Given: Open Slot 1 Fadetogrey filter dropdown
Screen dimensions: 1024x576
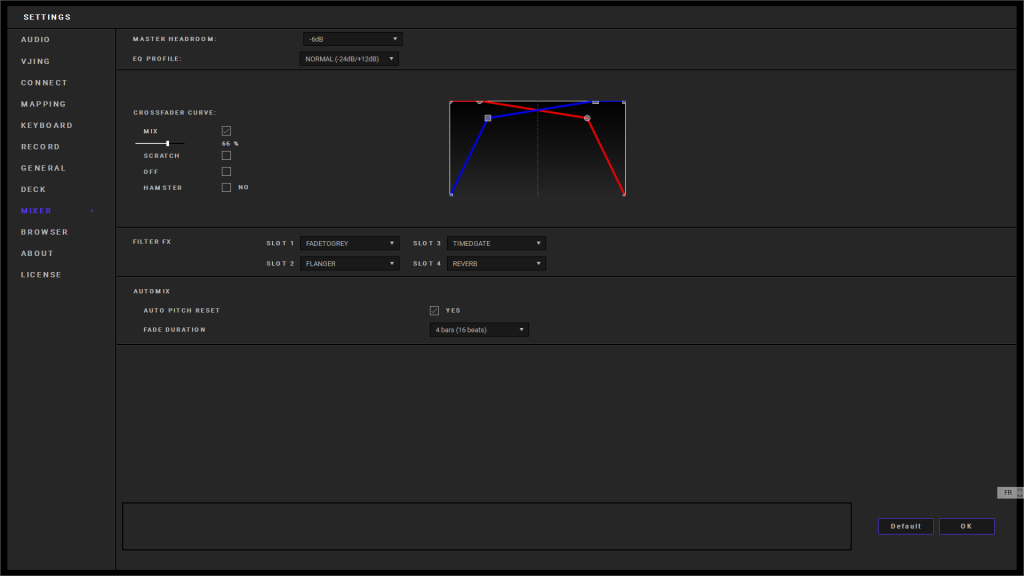Looking at the screenshot, I should [349, 243].
